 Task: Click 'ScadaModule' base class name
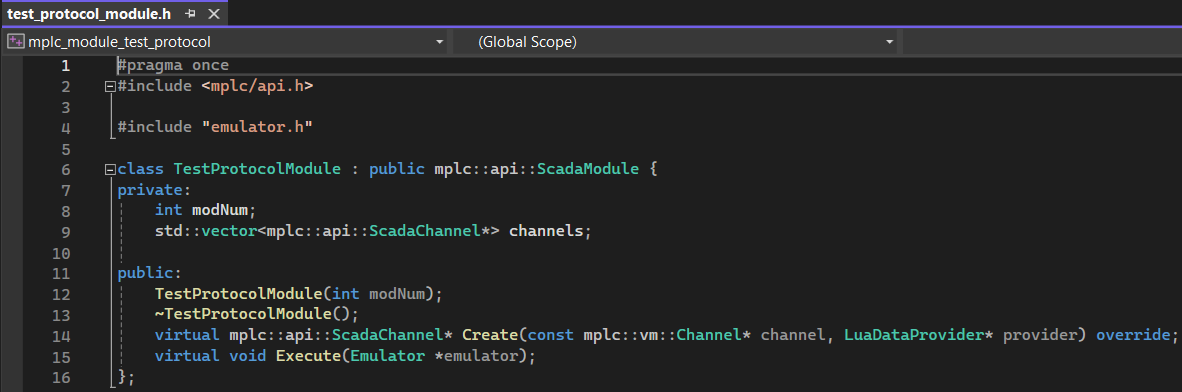(x=588, y=169)
